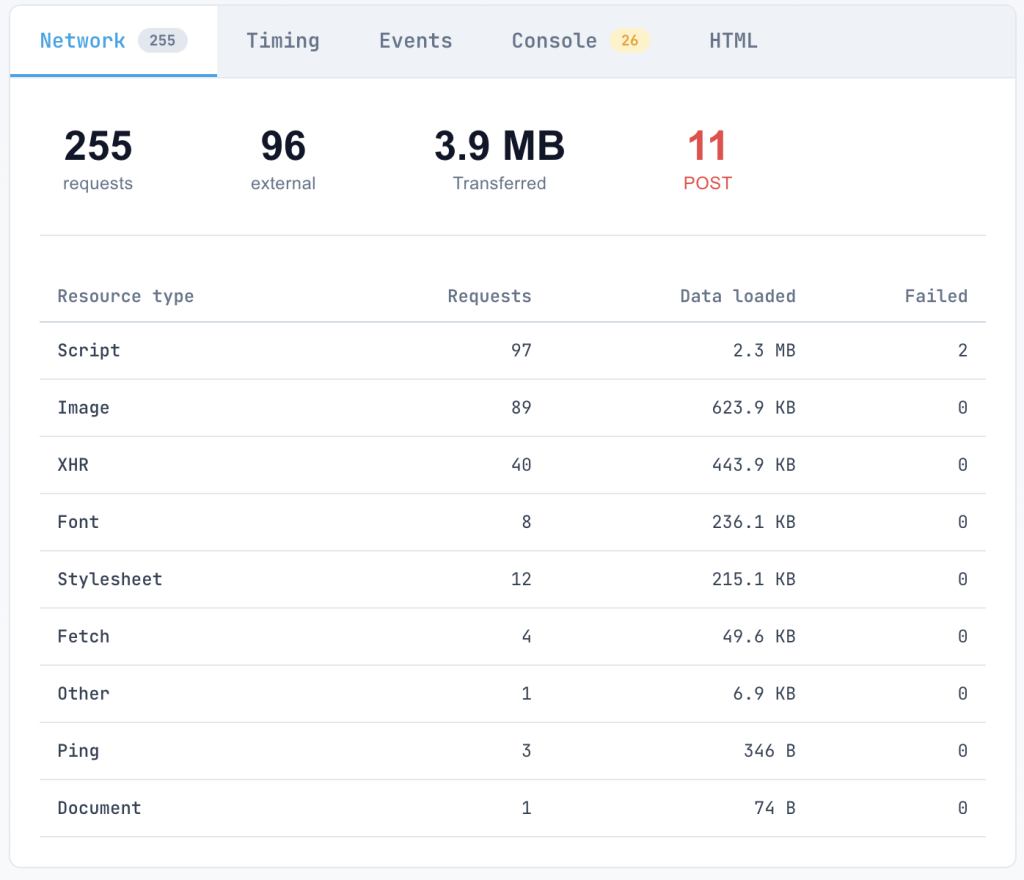The width and height of the screenshot is (1024, 880).
Task: Click the 623.9 KB data value
Action: click(754, 408)
